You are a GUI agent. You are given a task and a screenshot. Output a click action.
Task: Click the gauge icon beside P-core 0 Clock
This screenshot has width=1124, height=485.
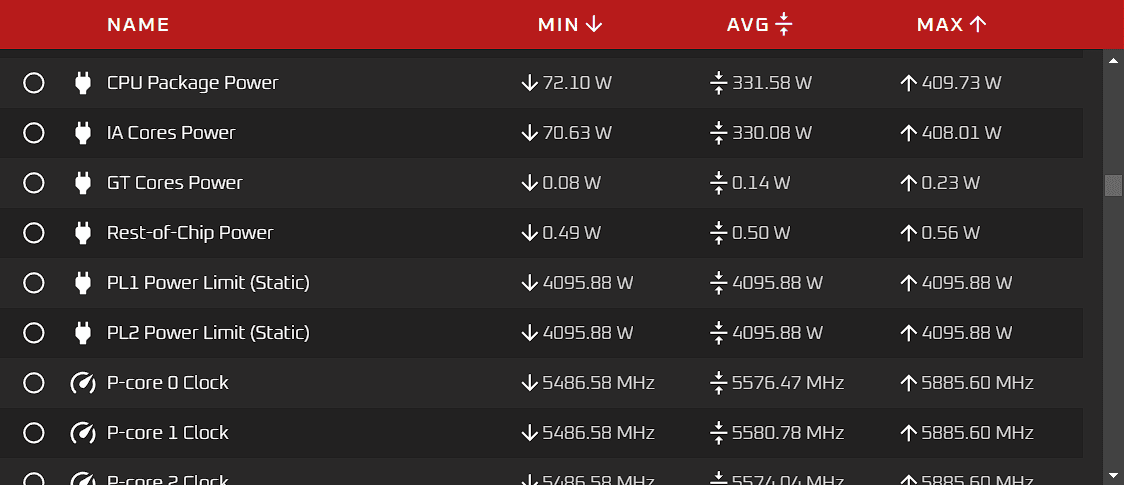(x=83, y=383)
